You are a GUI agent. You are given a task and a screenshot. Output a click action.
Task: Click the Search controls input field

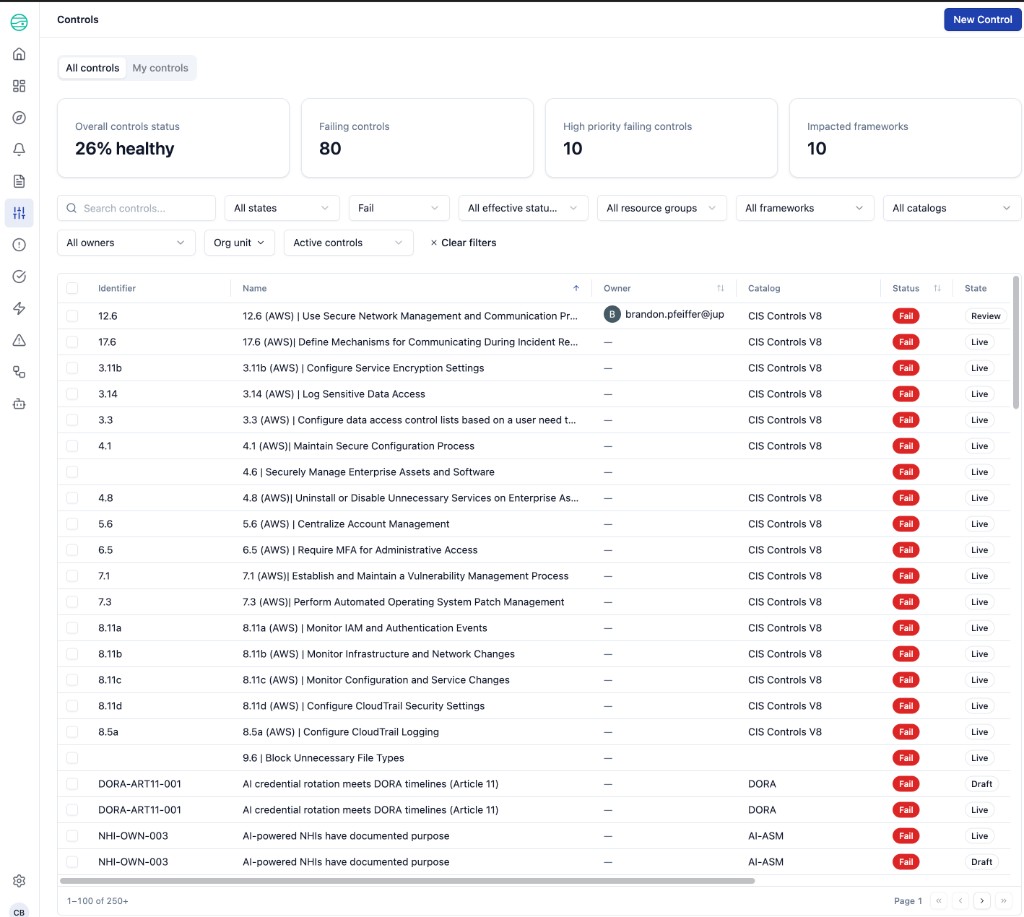click(x=136, y=208)
